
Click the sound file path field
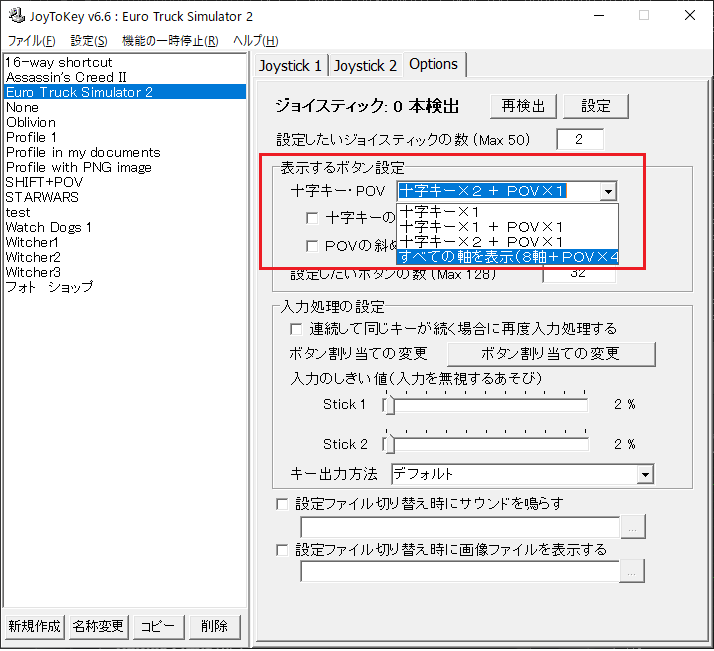[x=460, y=528]
